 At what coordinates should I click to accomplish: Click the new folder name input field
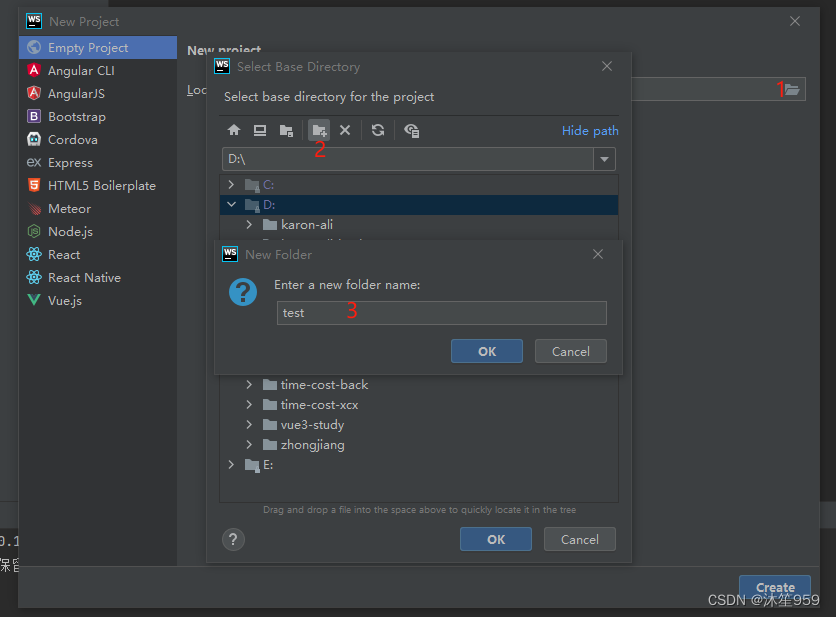click(x=441, y=313)
